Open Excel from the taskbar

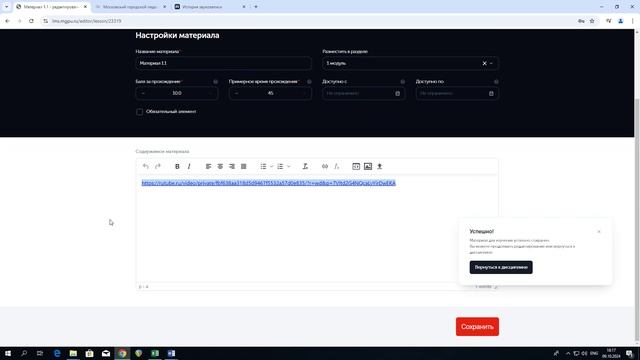click(x=155, y=353)
